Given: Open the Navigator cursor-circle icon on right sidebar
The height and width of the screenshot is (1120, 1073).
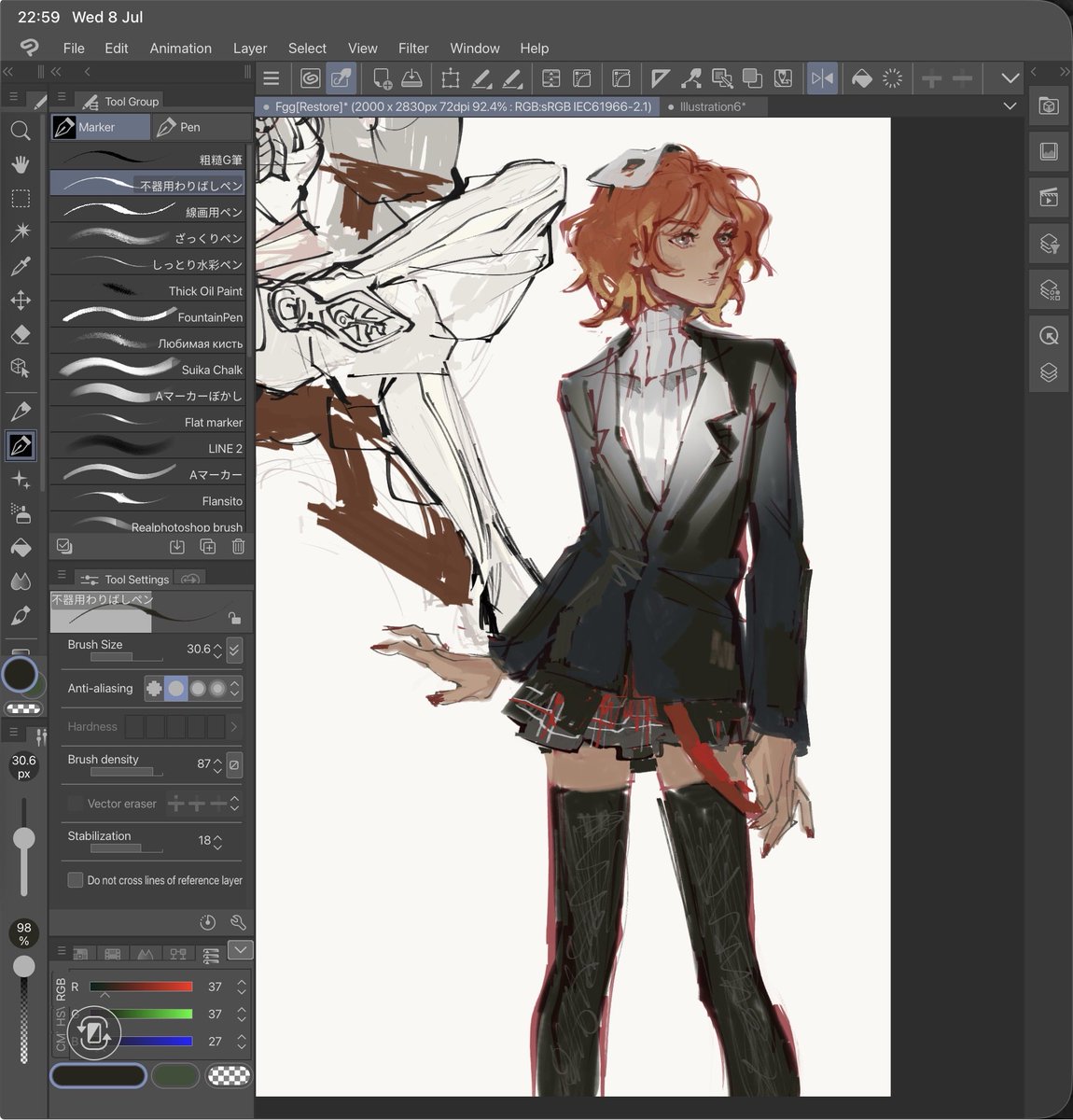Looking at the screenshot, I should [x=1049, y=335].
